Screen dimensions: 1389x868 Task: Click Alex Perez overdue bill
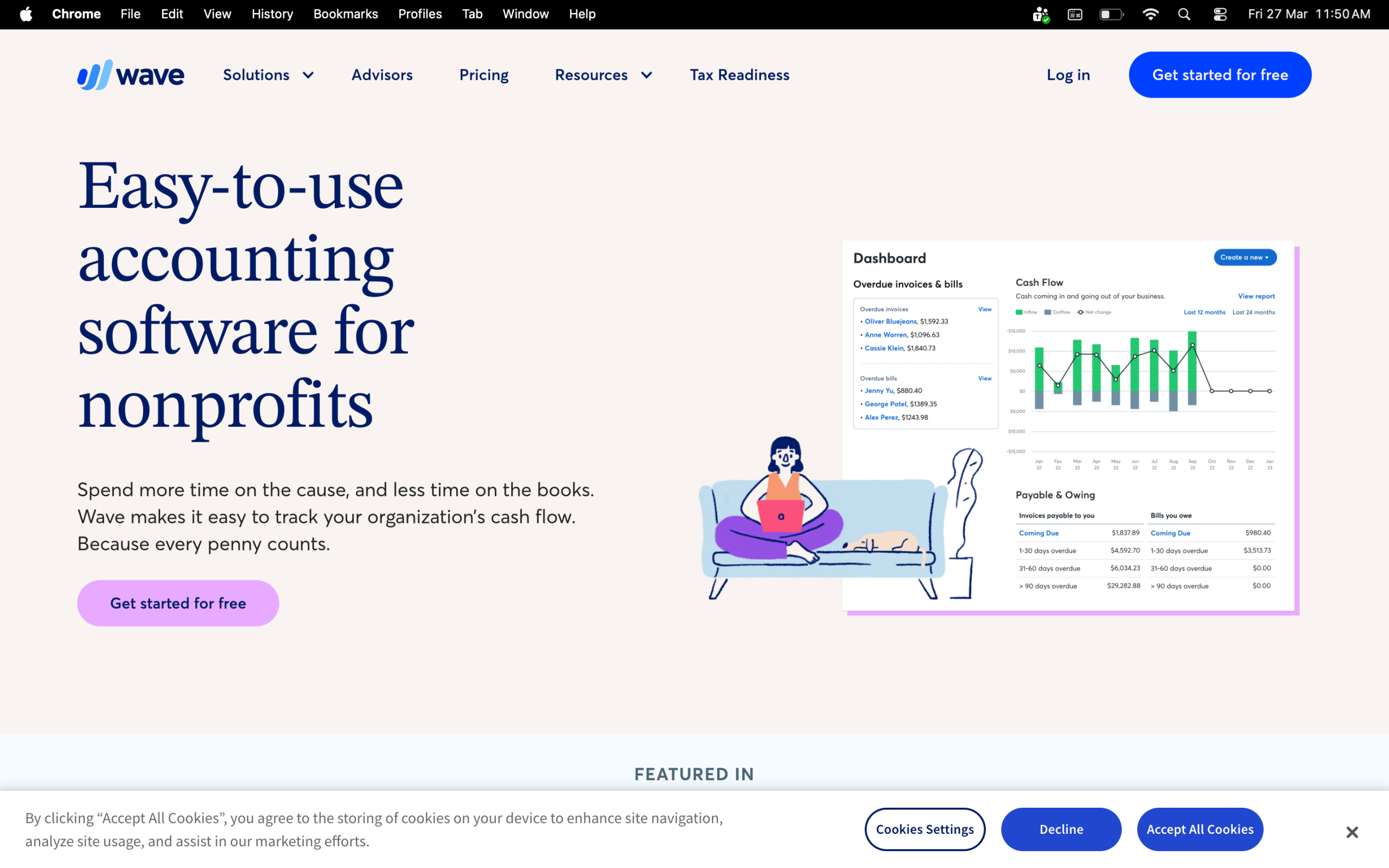881,417
